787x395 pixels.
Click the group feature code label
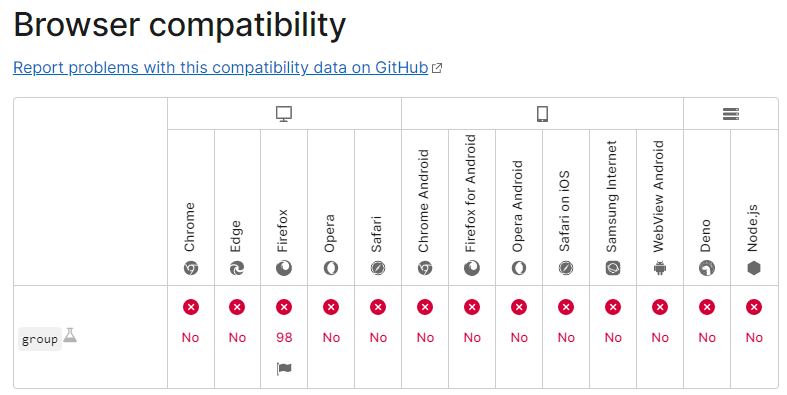40,339
